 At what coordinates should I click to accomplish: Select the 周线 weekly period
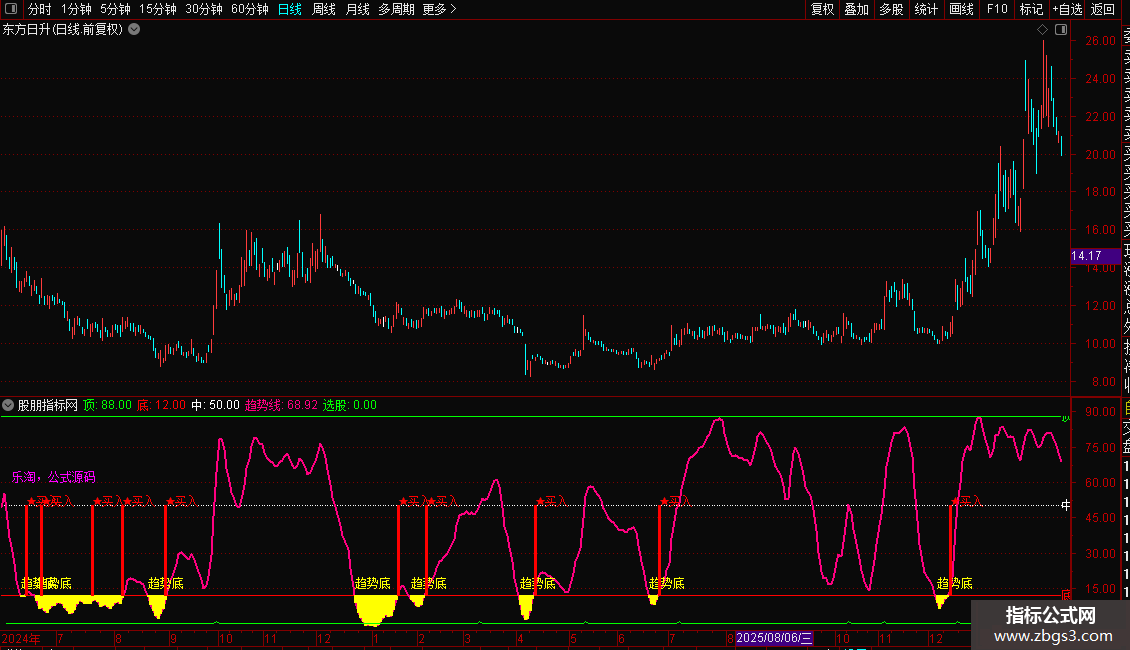(x=324, y=9)
